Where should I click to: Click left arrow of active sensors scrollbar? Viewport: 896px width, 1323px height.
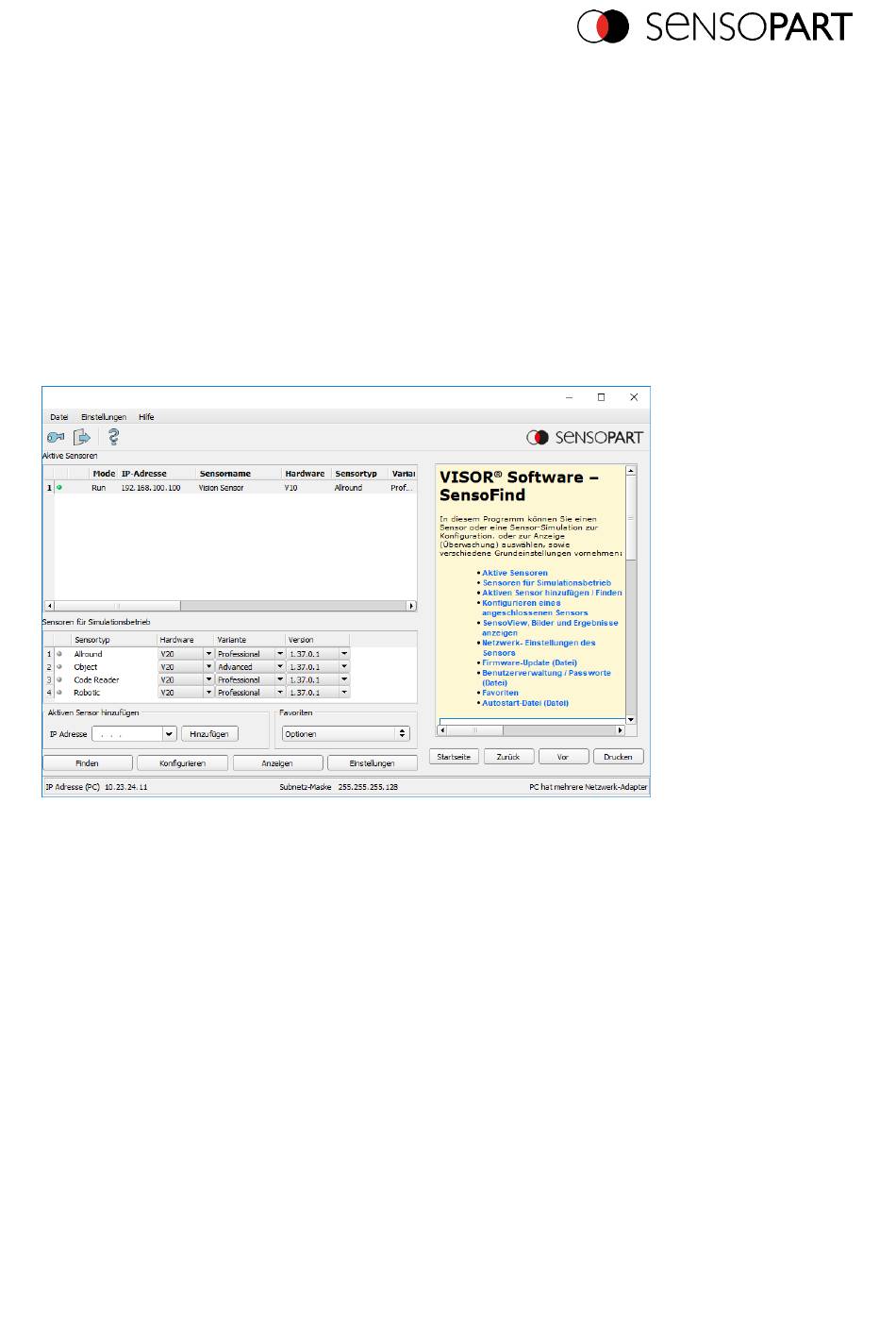pyautogui.click(x=50, y=606)
